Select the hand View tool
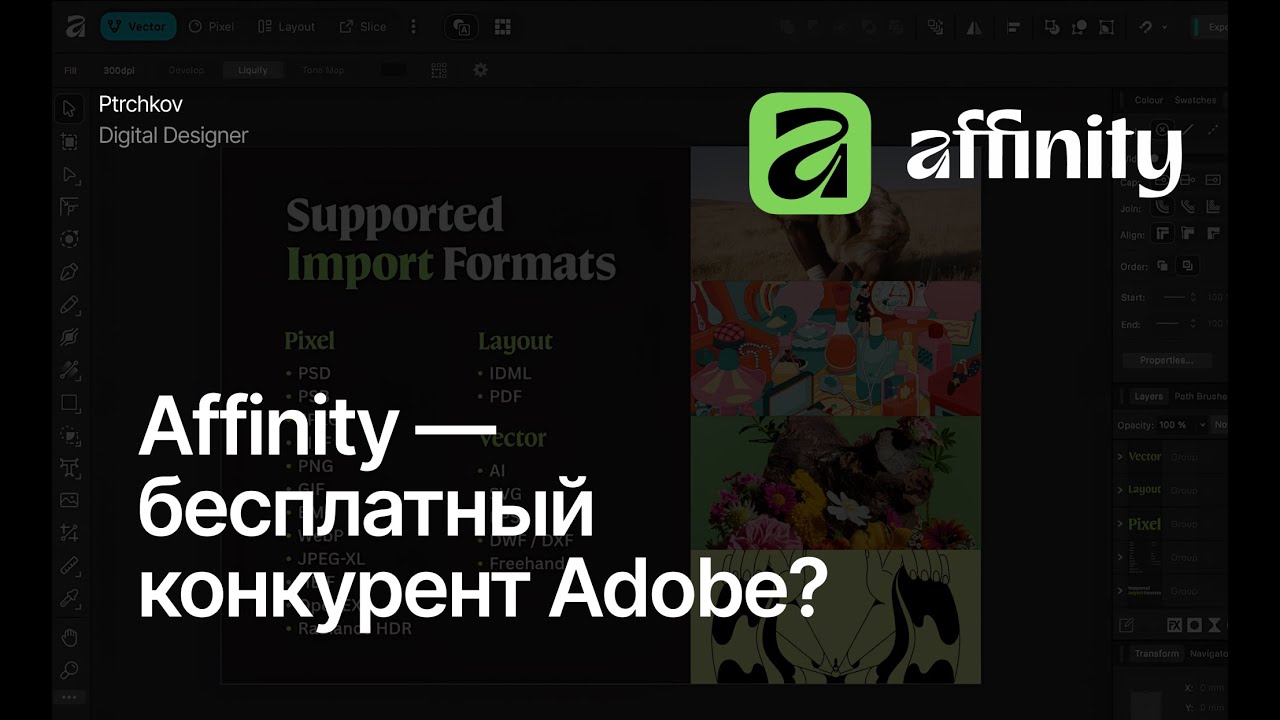 [69, 637]
